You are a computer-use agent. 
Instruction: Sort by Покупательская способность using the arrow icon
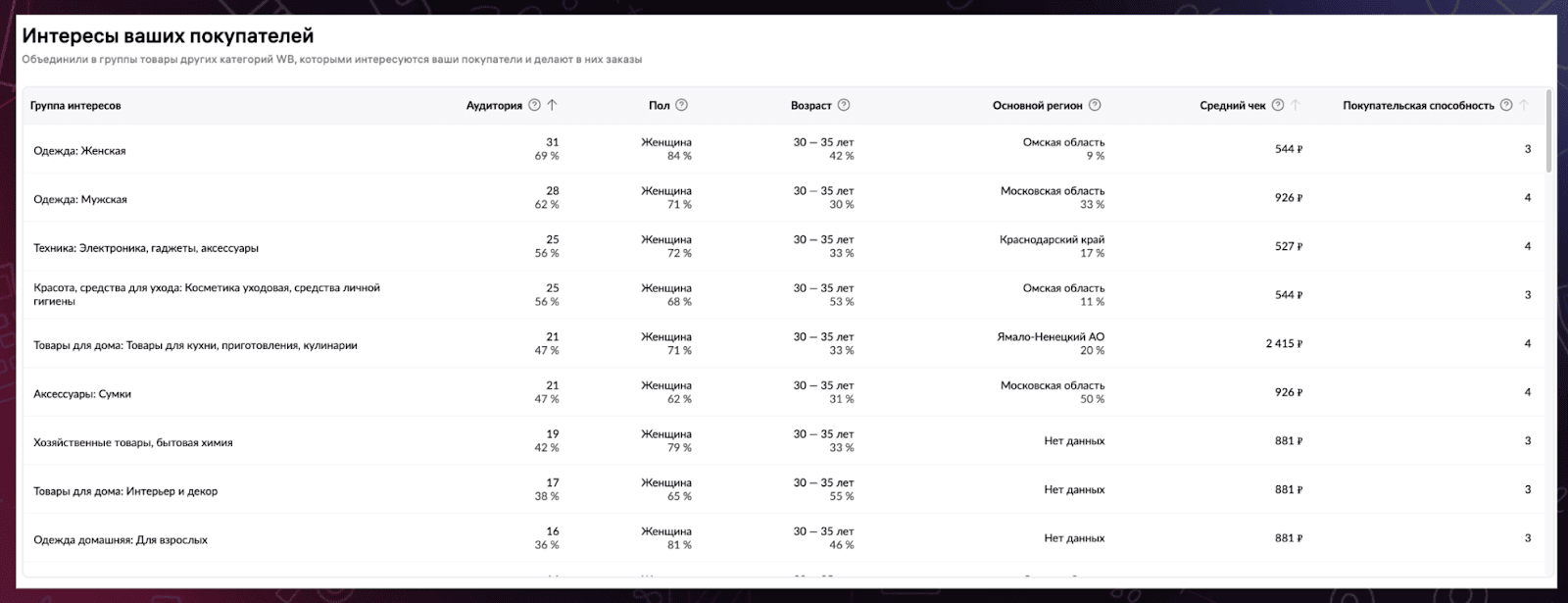(1524, 105)
